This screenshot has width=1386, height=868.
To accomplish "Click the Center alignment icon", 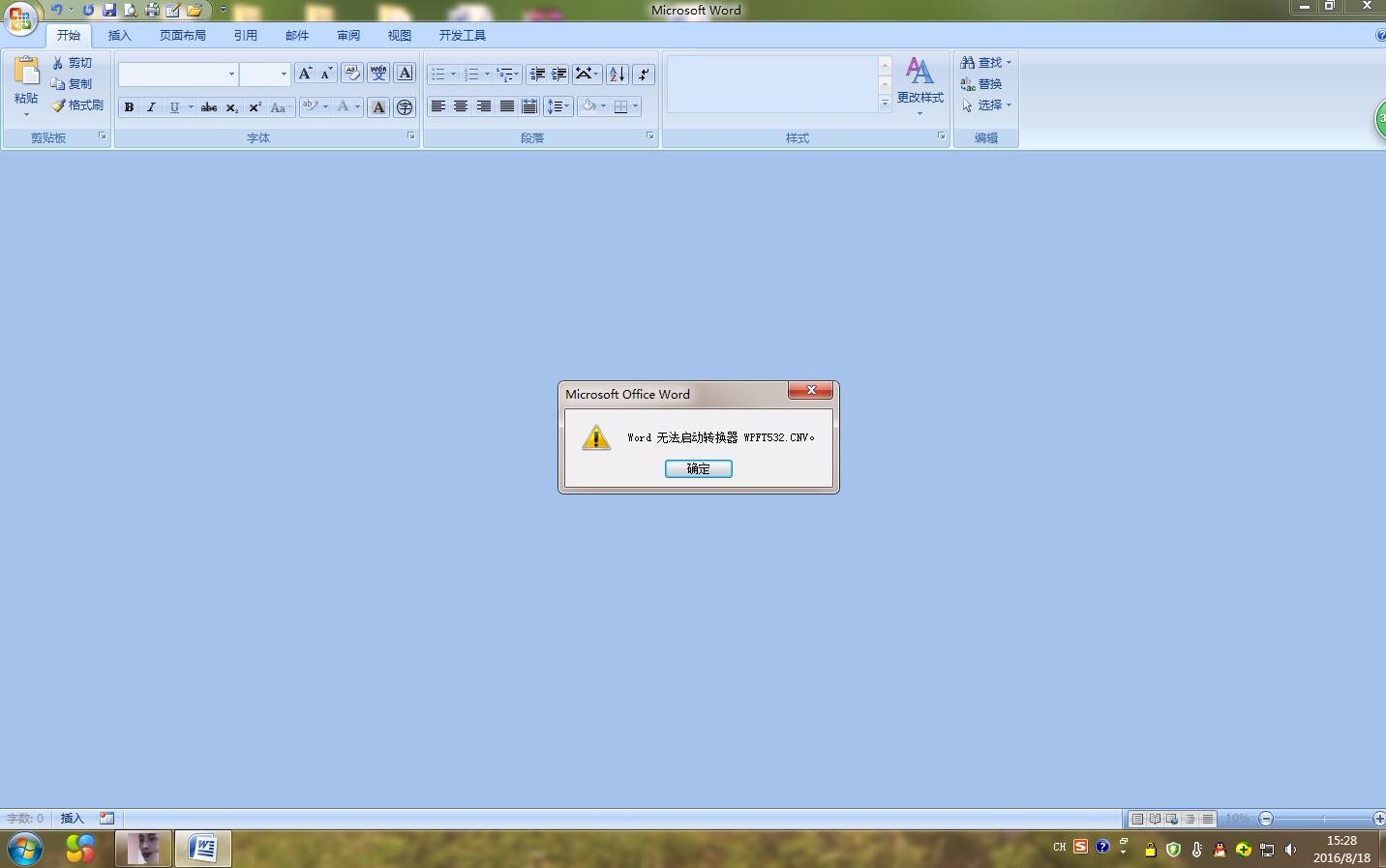I will (x=461, y=106).
